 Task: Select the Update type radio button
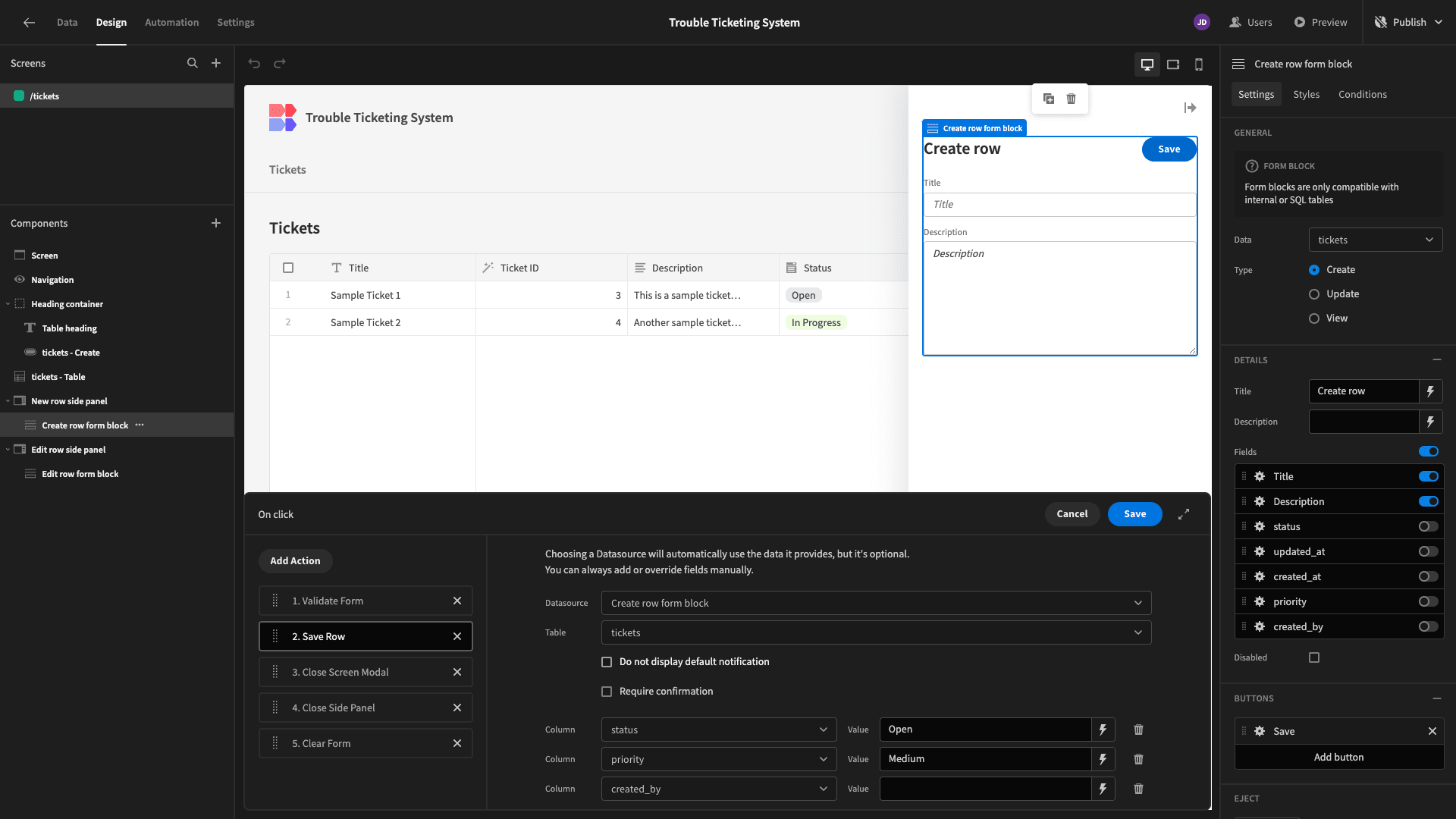point(1314,294)
